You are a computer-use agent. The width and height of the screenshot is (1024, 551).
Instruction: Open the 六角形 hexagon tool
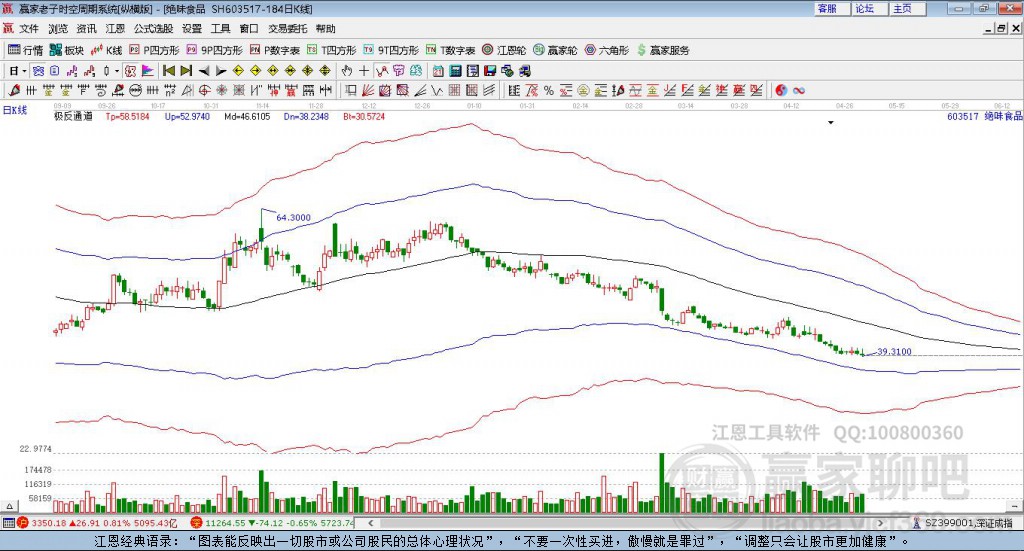tap(607, 50)
